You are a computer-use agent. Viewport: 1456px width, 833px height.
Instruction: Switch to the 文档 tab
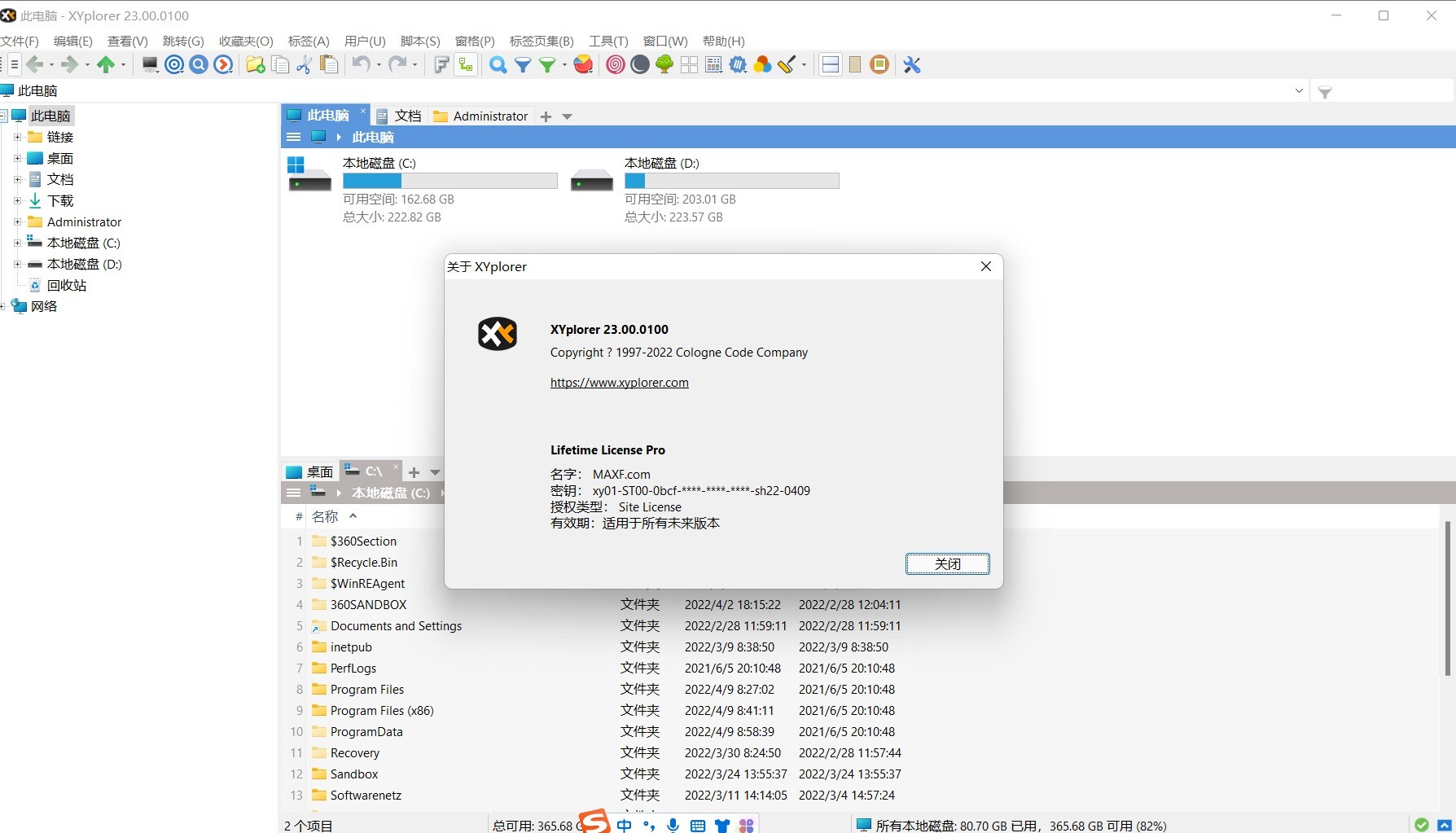click(399, 116)
